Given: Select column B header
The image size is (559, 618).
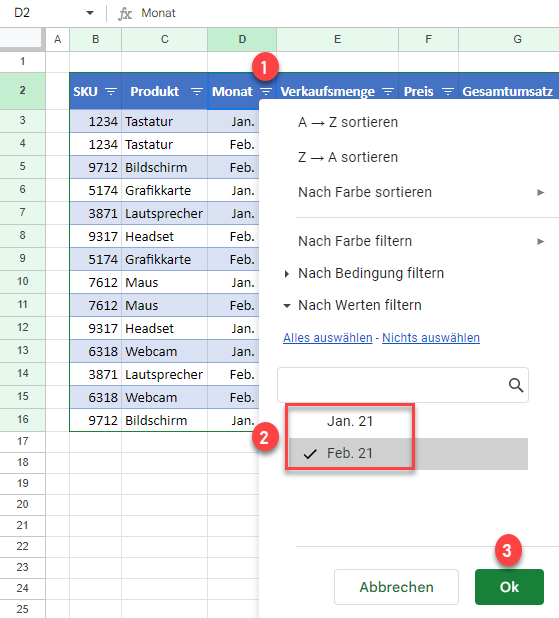Looking at the screenshot, I should pyautogui.click(x=95, y=39).
